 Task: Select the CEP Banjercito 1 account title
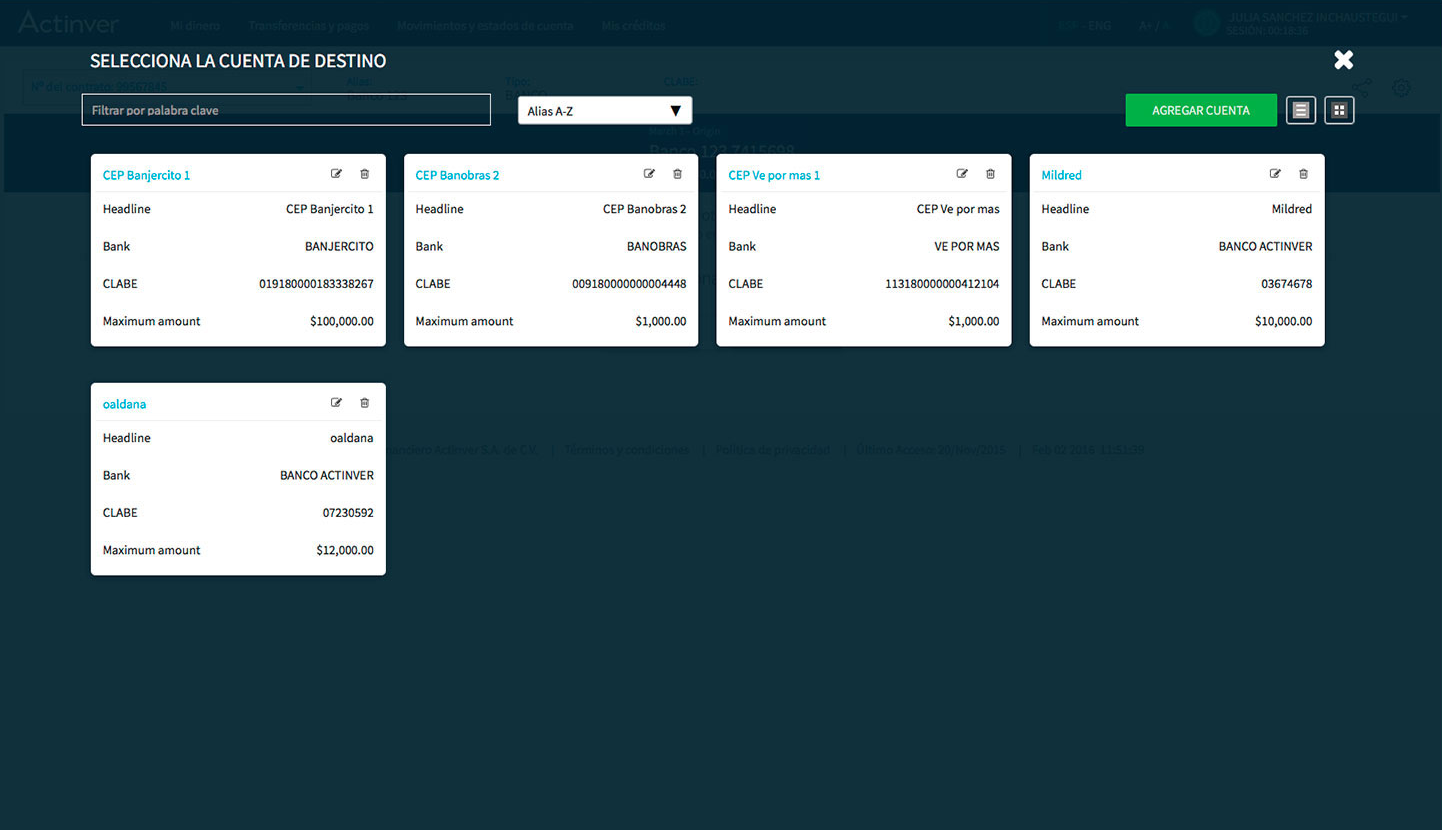click(146, 175)
